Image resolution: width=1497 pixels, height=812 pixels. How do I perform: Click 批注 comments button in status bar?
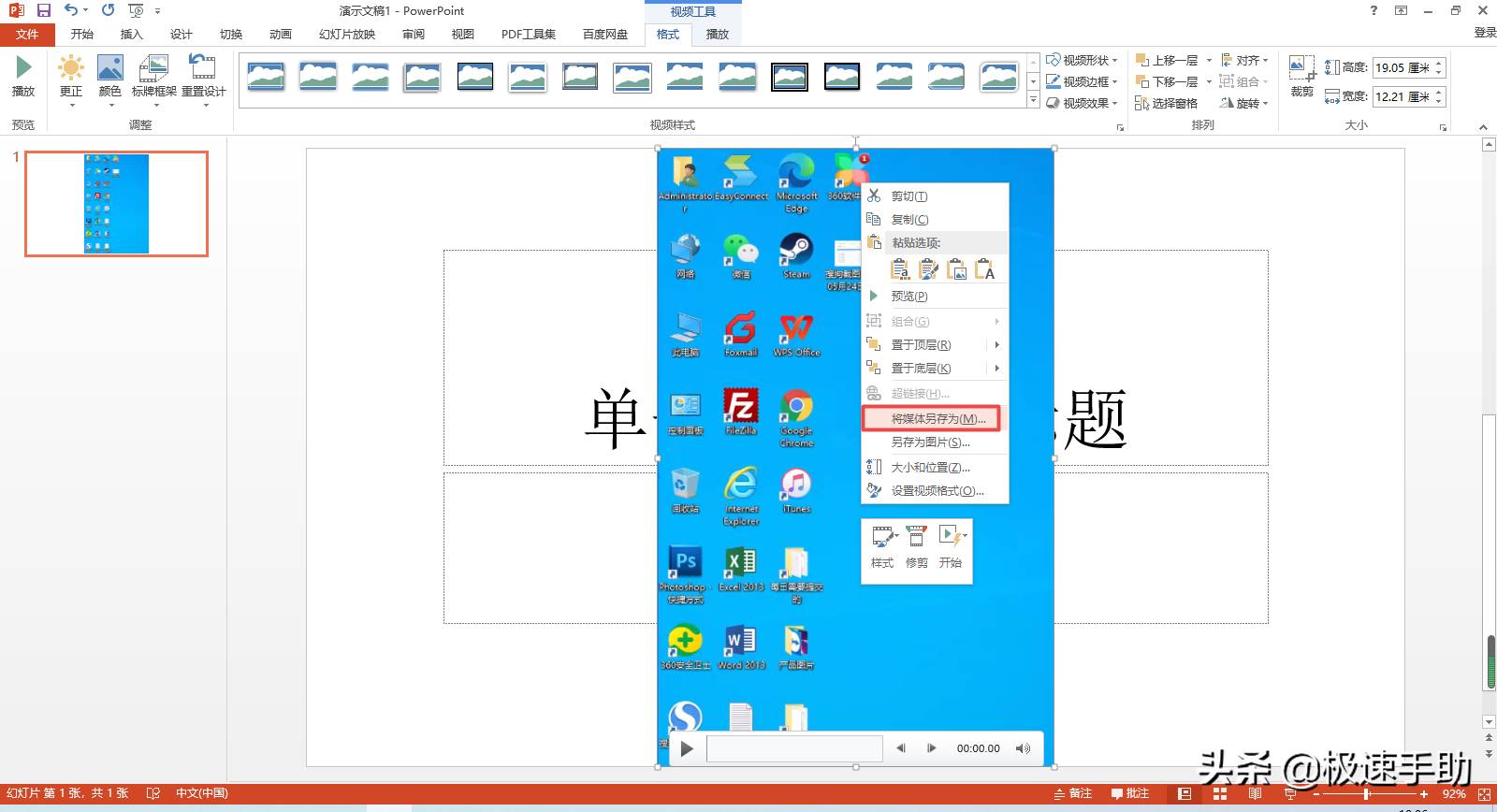tap(1130, 793)
